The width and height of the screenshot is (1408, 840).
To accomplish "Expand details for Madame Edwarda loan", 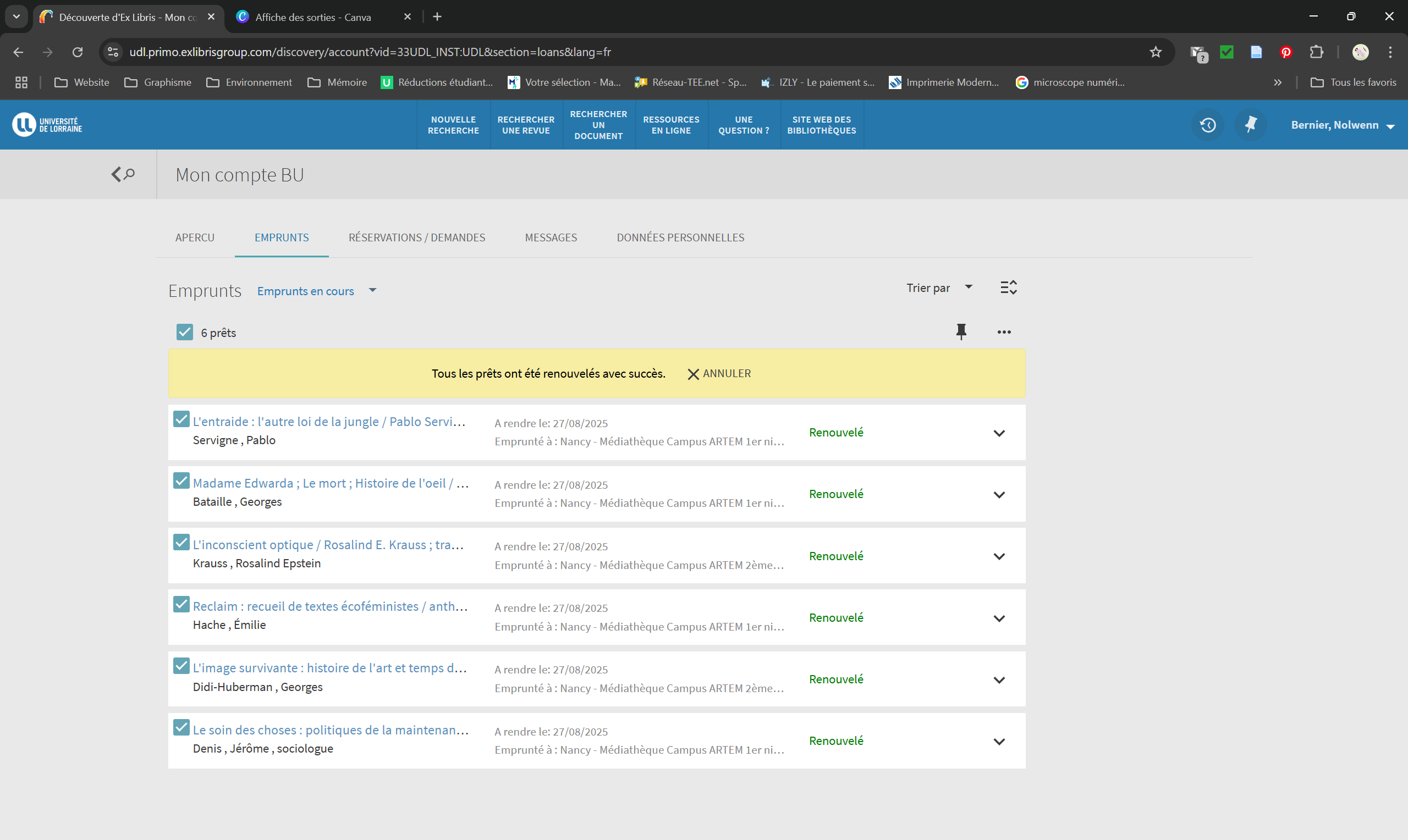I will pyautogui.click(x=999, y=495).
